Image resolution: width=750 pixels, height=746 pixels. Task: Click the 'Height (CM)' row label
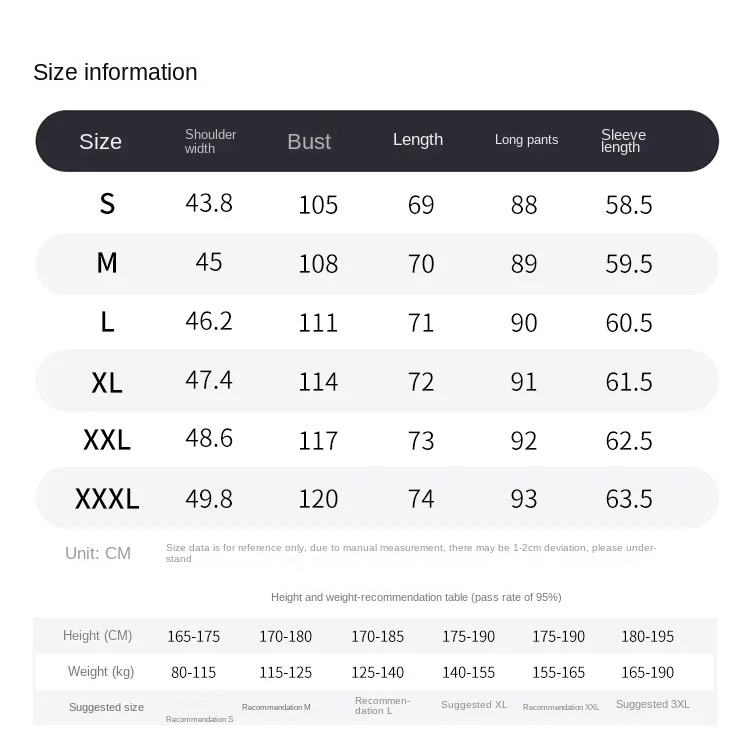point(97,636)
